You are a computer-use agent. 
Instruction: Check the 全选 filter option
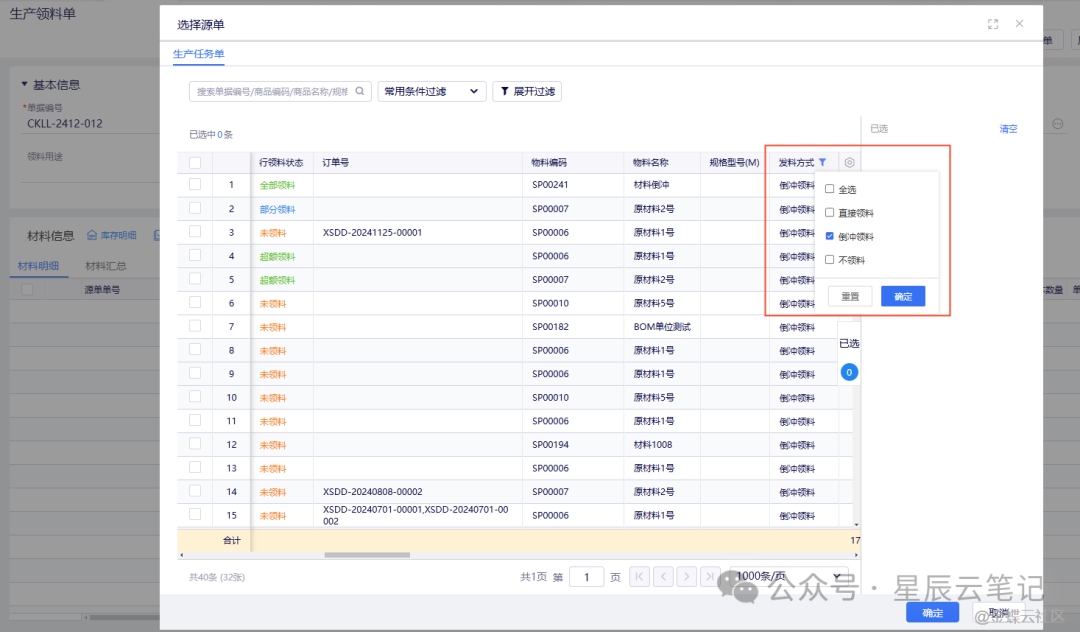[x=830, y=189]
